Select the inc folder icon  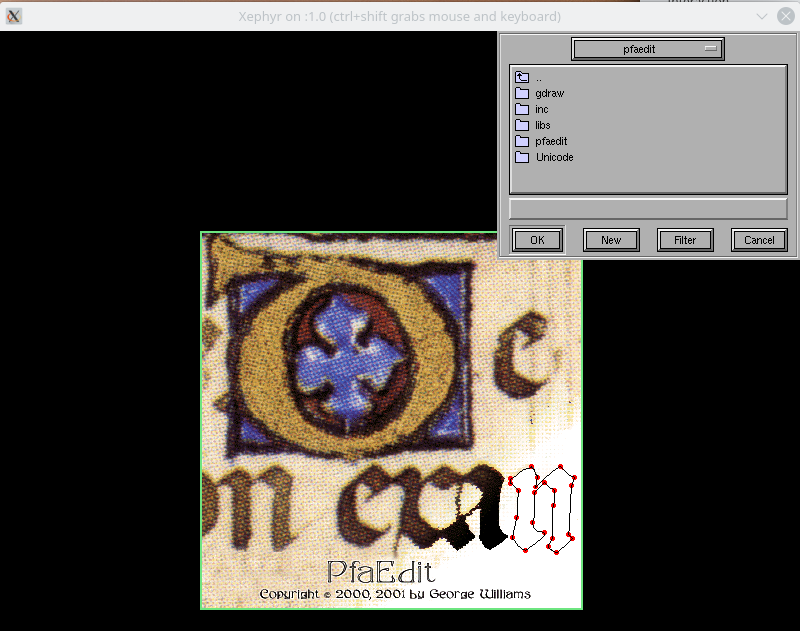[x=521, y=109]
